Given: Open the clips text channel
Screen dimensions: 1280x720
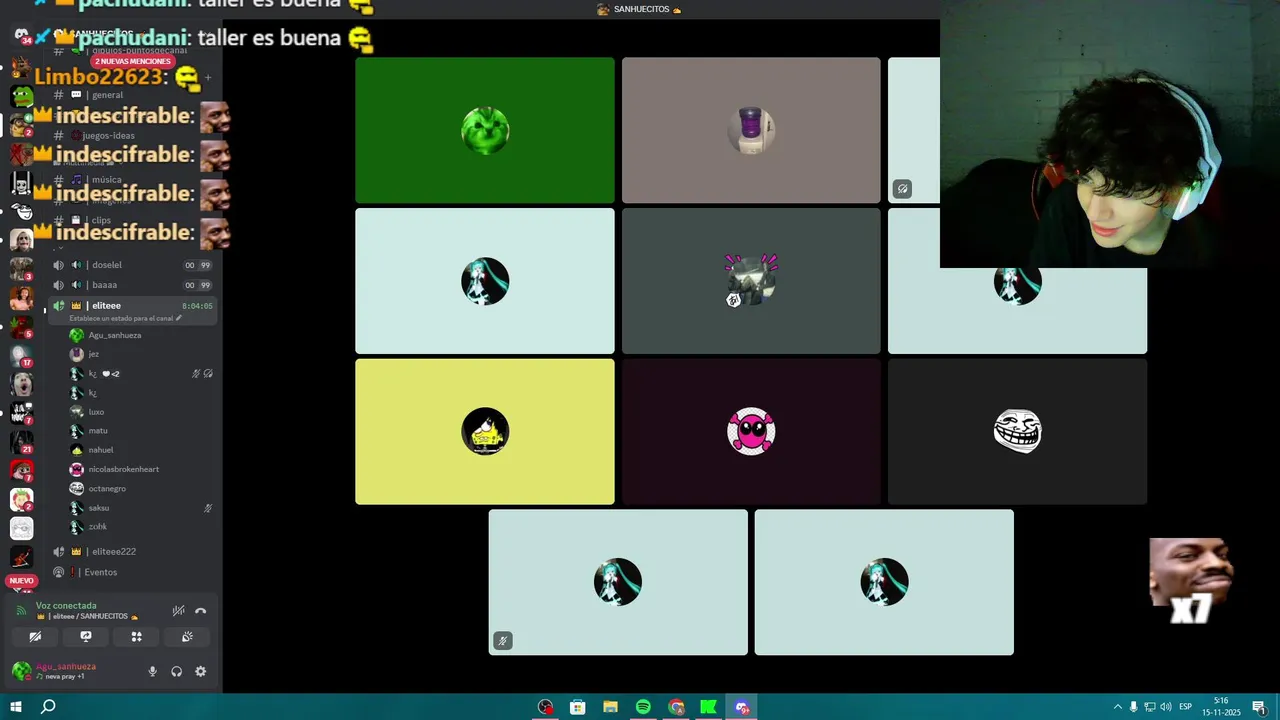Looking at the screenshot, I should pos(132,220).
